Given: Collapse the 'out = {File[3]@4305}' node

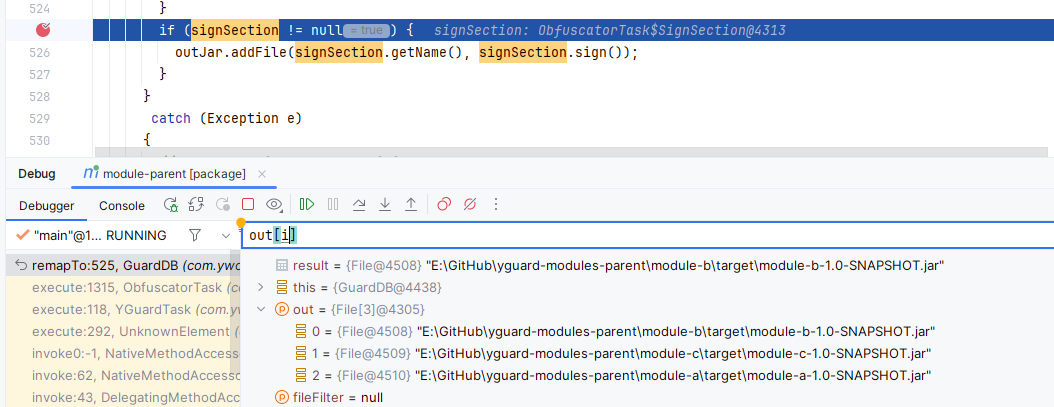Looking at the screenshot, I should pos(261,309).
